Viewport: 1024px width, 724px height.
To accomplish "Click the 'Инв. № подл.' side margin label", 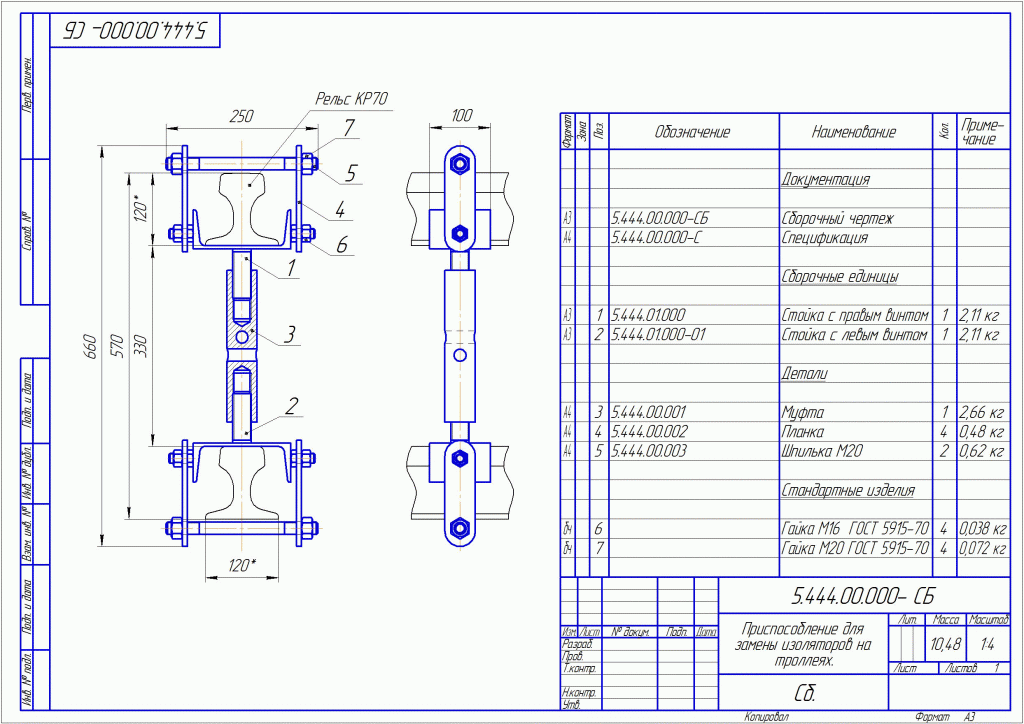I will tap(27, 679).
